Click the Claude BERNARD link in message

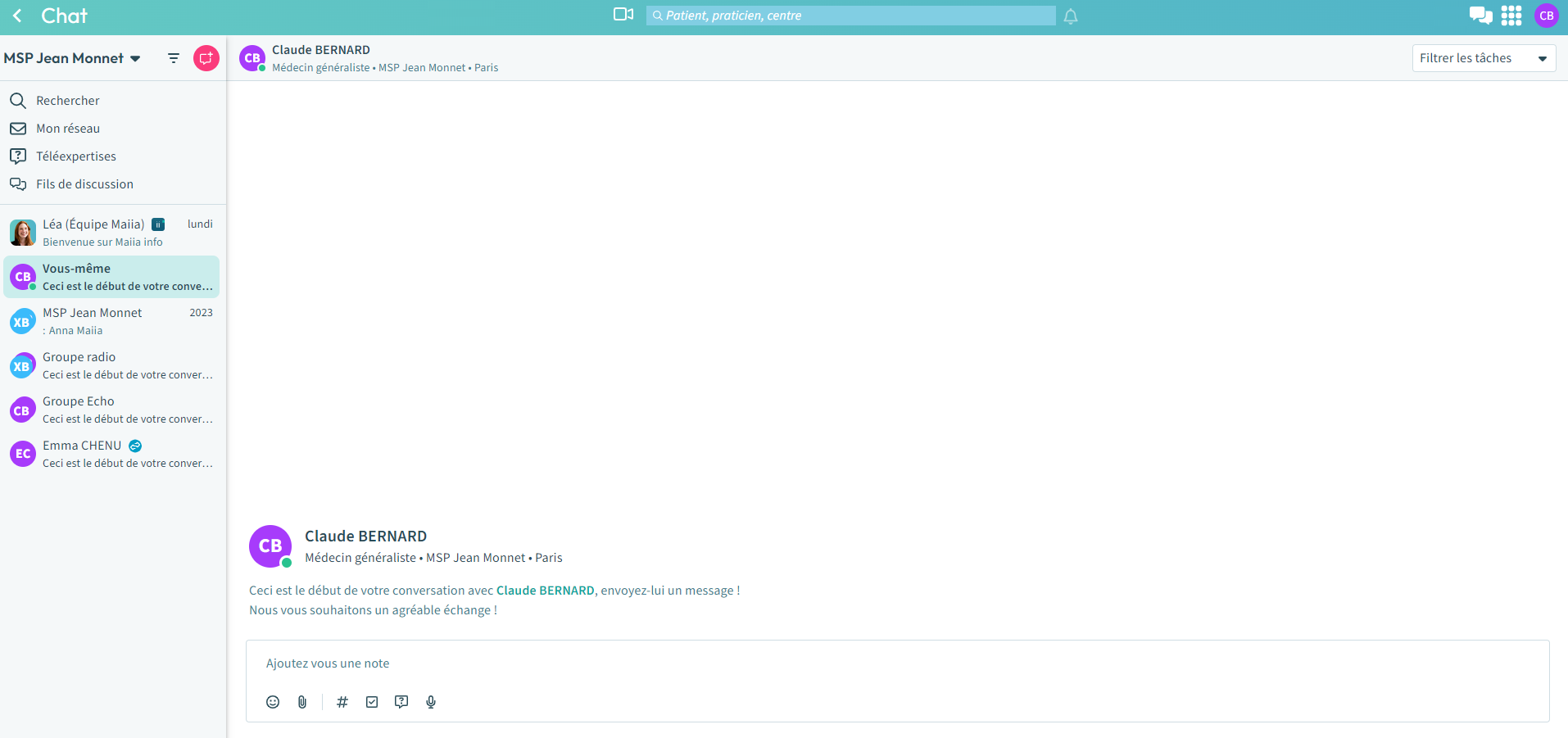click(x=545, y=591)
